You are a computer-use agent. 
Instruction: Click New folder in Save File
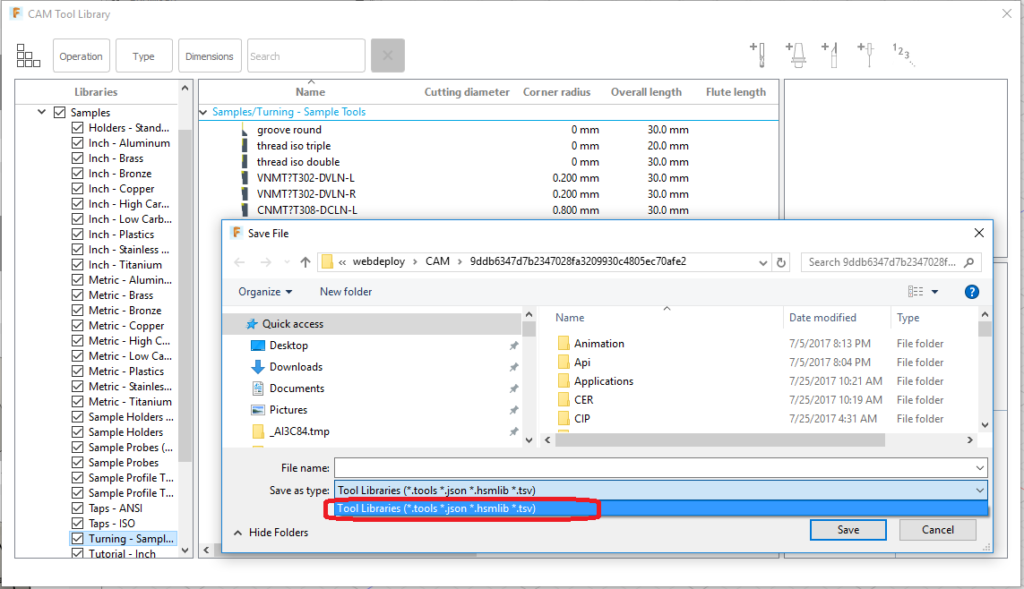(x=345, y=292)
